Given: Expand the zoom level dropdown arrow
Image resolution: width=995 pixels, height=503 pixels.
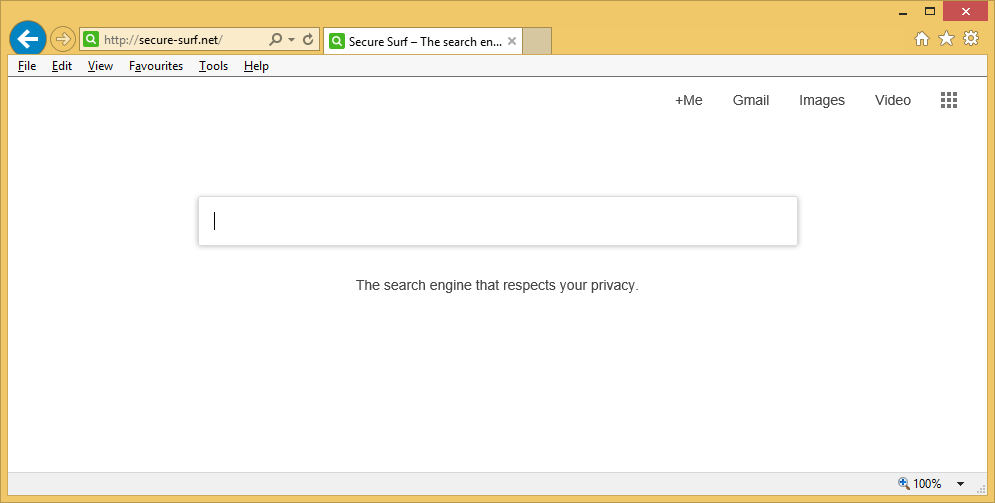Looking at the screenshot, I should [961, 484].
